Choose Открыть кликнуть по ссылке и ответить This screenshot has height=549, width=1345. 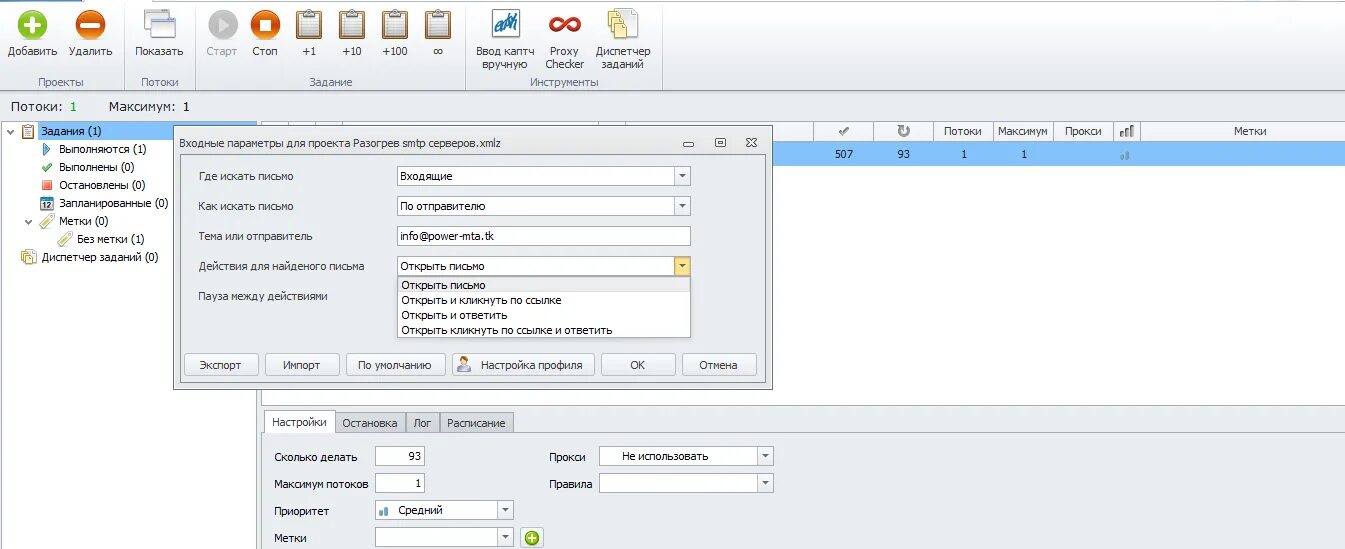coord(543,330)
